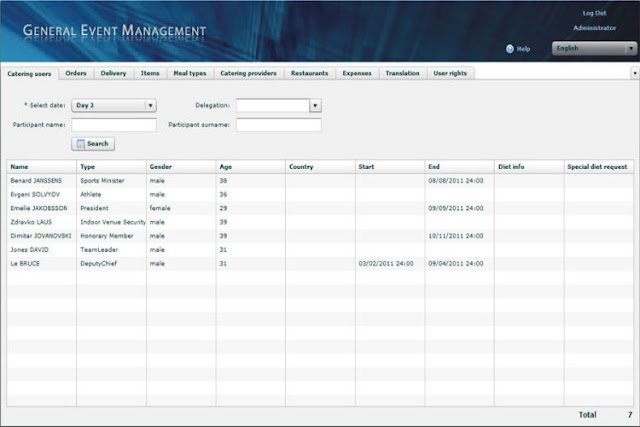
Task: Open the Select date Day 2 dropdown
Action: [x=114, y=105]
